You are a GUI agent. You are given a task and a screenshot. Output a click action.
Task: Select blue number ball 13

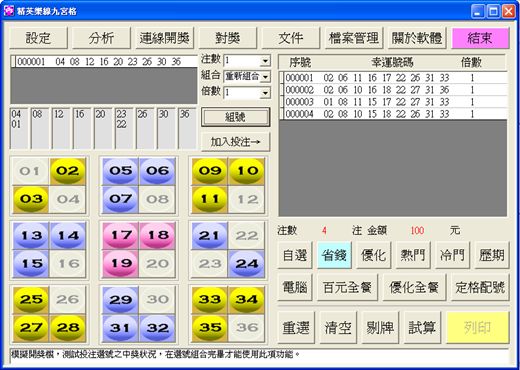pyautogui.click(x=30, y=235)
